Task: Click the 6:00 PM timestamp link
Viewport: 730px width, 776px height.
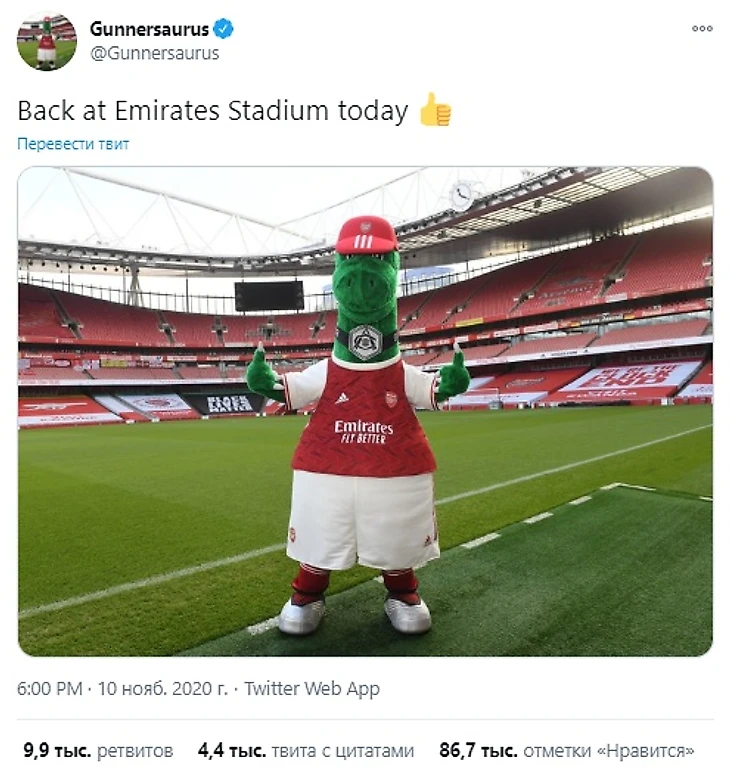Action: pyautogui.click(x=48, y=689)
